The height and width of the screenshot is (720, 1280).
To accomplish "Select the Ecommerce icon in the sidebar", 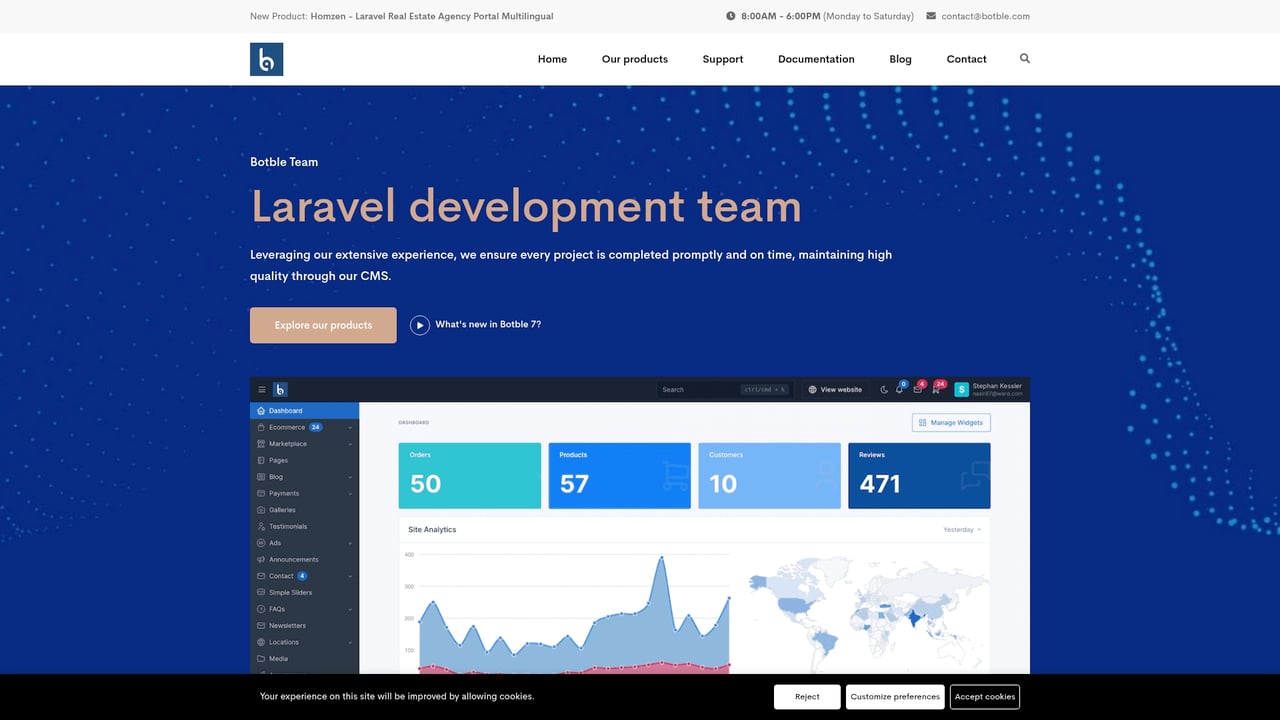I will (262, 426).
